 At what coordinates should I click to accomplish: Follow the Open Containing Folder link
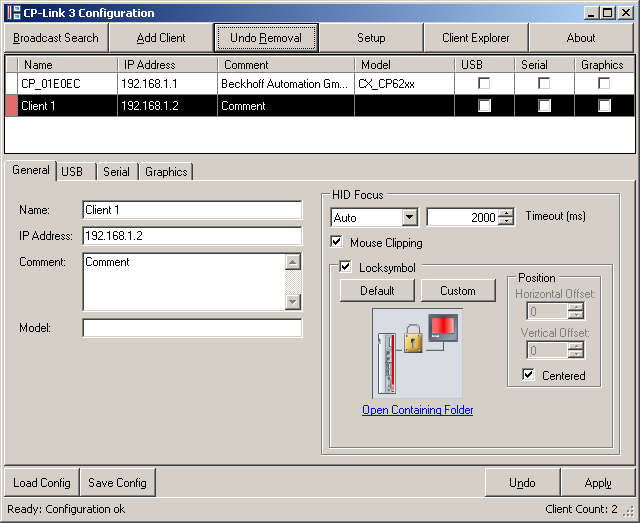(418, 410)
